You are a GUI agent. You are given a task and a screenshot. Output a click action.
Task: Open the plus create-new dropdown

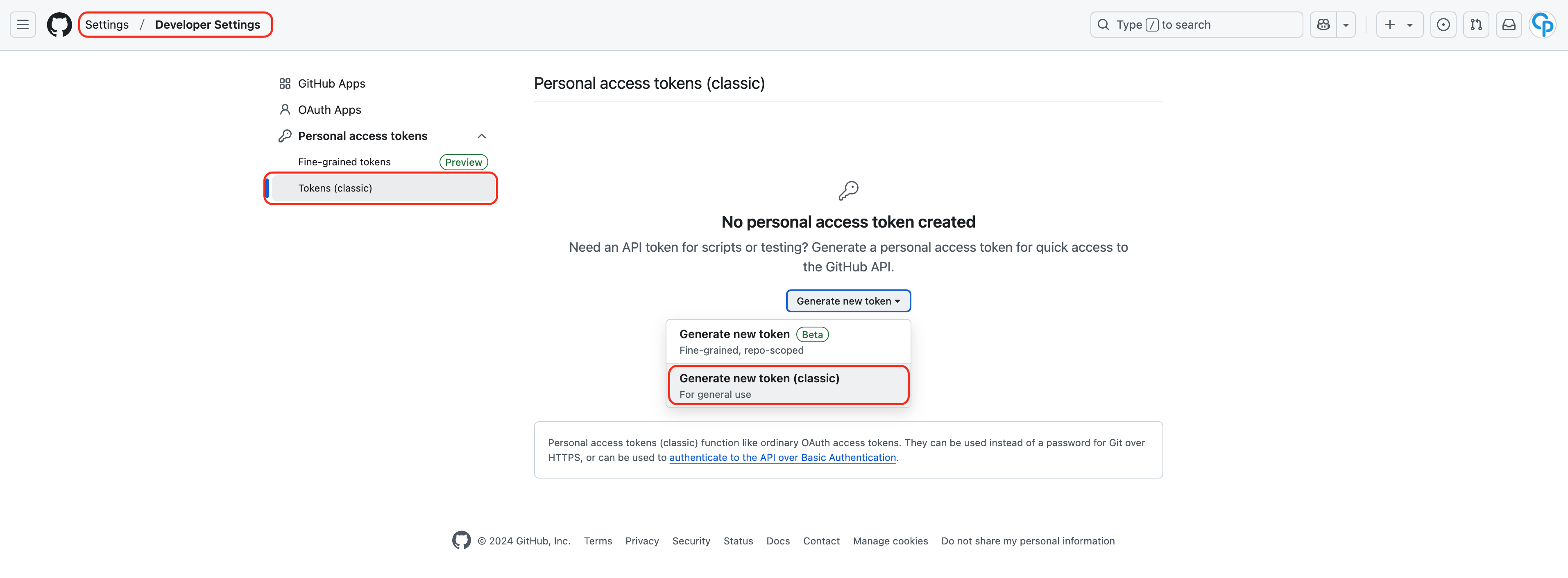click(x=1399, y=24)
